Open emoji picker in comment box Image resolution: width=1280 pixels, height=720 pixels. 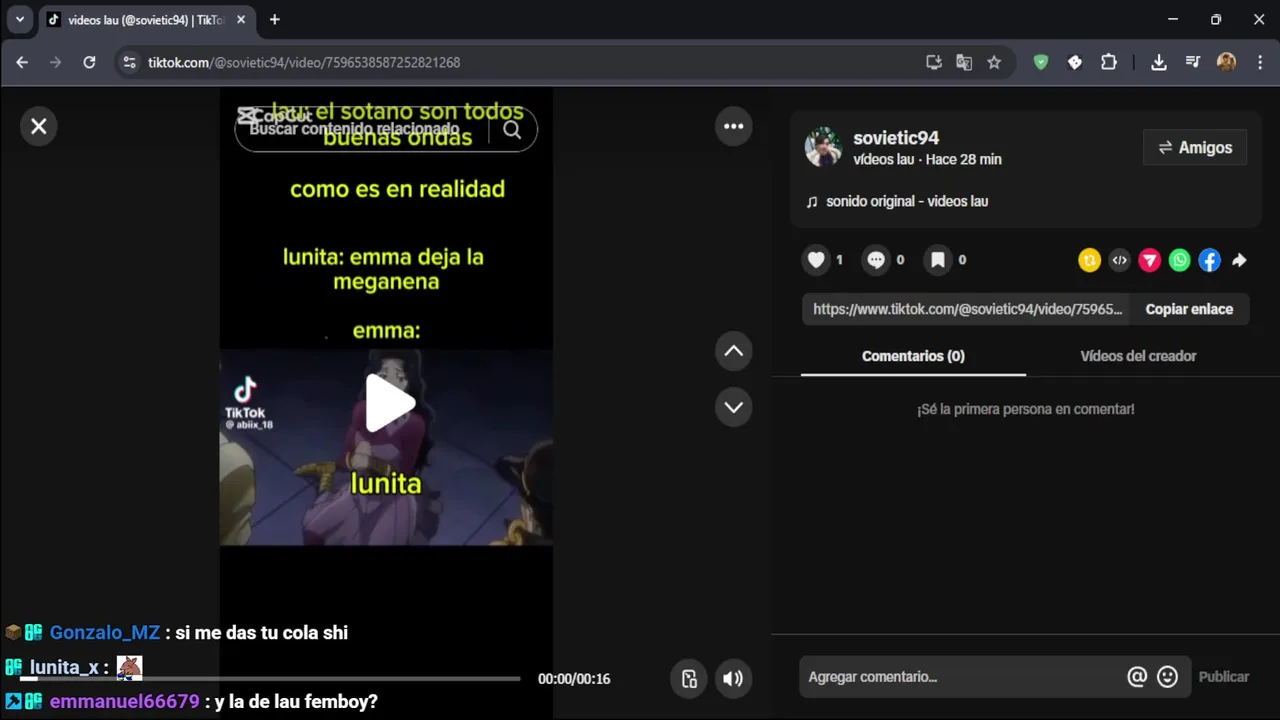(1167, 677)
